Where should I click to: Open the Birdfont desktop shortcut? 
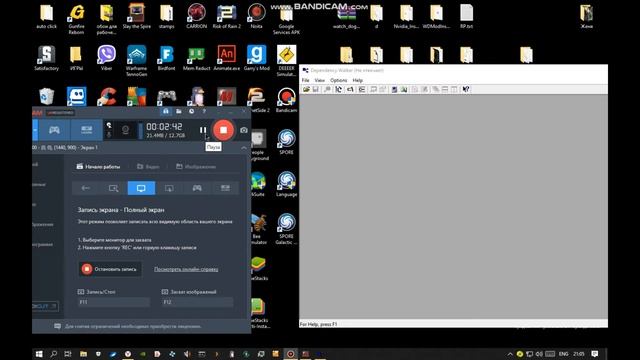coord(166,58)
